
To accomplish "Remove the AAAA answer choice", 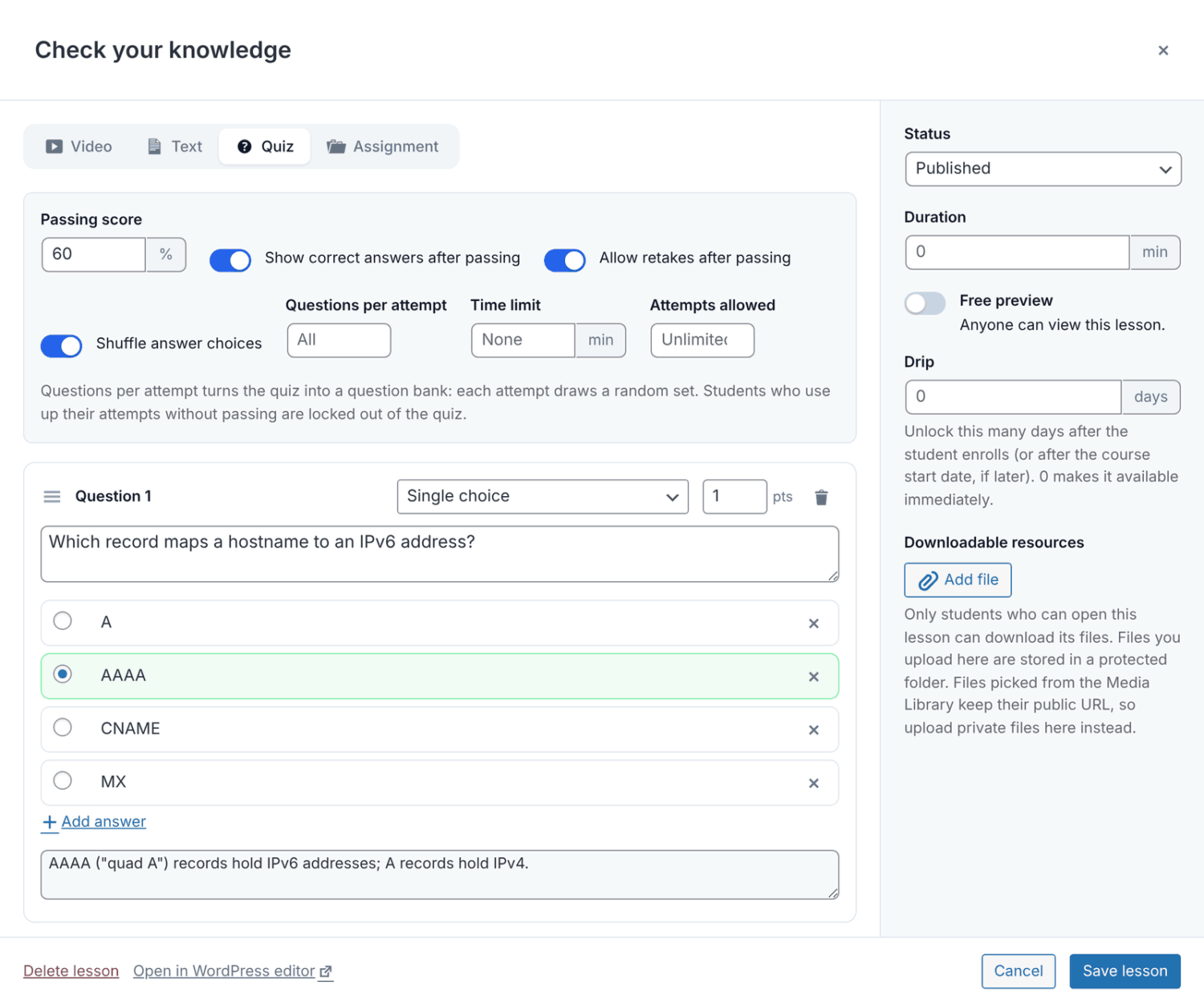I will [x=814, y=677].
